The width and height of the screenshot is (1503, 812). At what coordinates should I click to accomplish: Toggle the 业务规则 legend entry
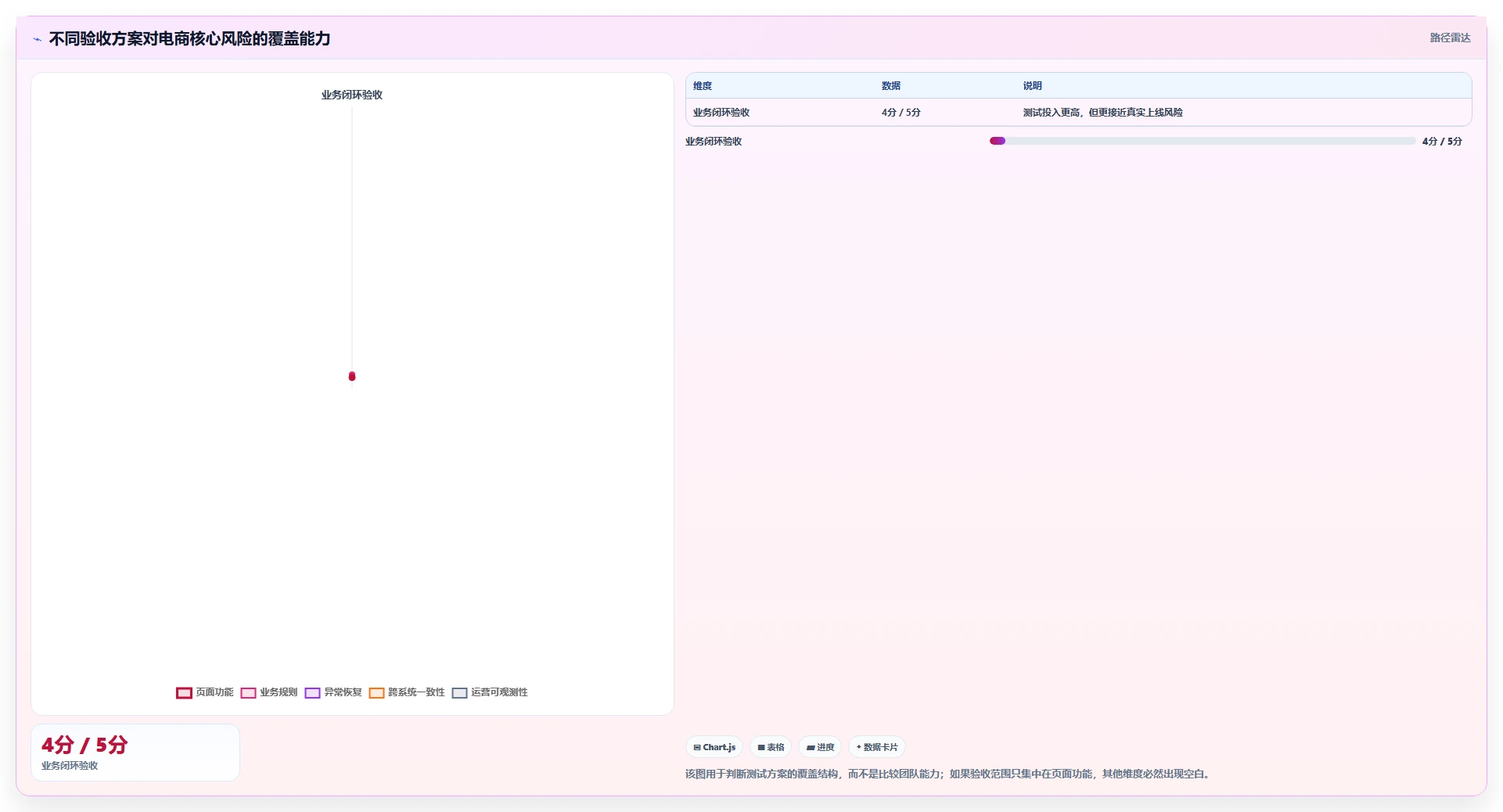pyautogui.click(x=269, y=692)
